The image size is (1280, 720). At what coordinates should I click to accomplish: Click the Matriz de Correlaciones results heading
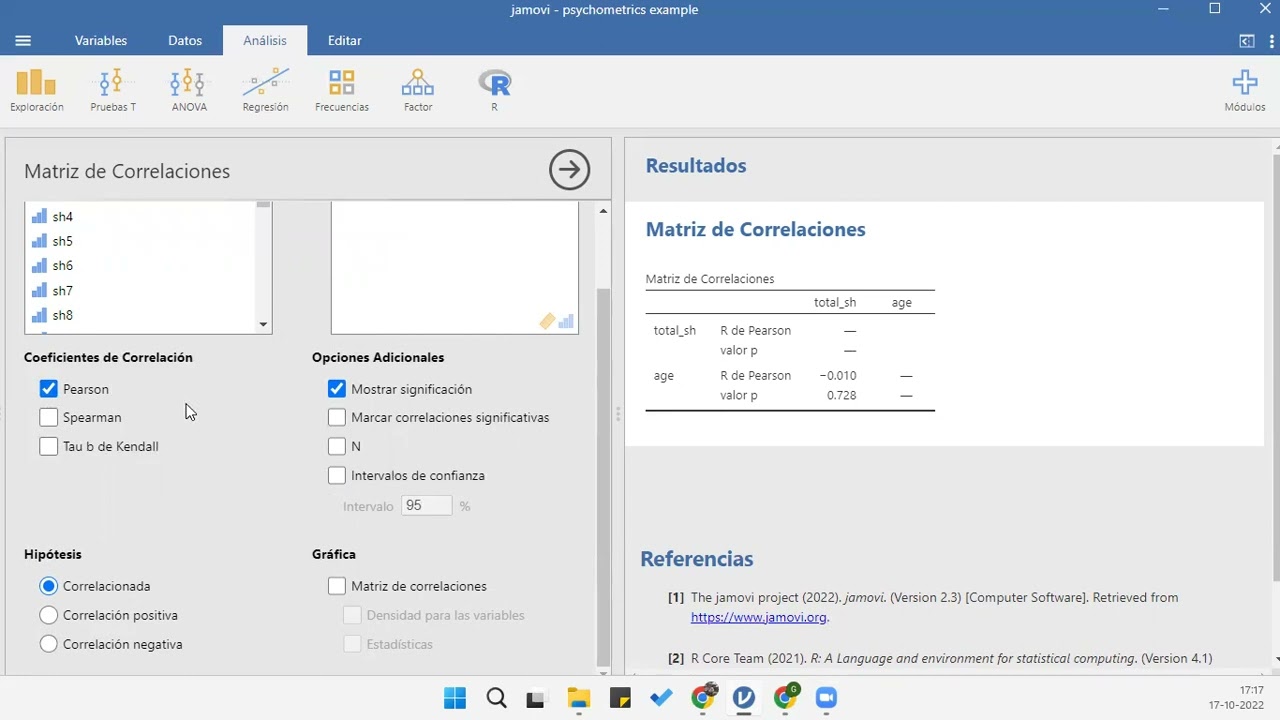point(756,229)
